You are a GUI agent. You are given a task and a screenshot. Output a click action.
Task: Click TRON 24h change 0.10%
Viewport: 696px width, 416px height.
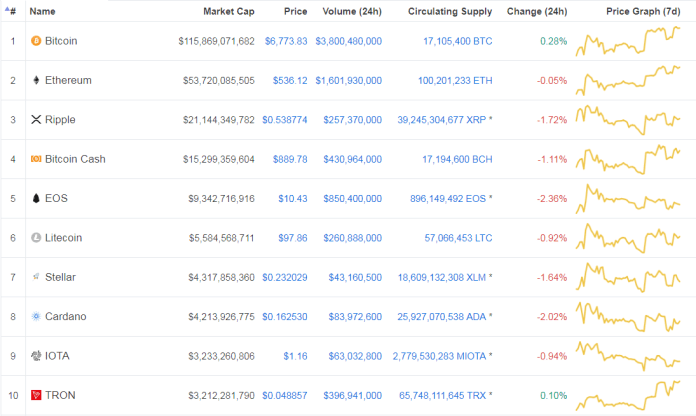click(554, 396)
